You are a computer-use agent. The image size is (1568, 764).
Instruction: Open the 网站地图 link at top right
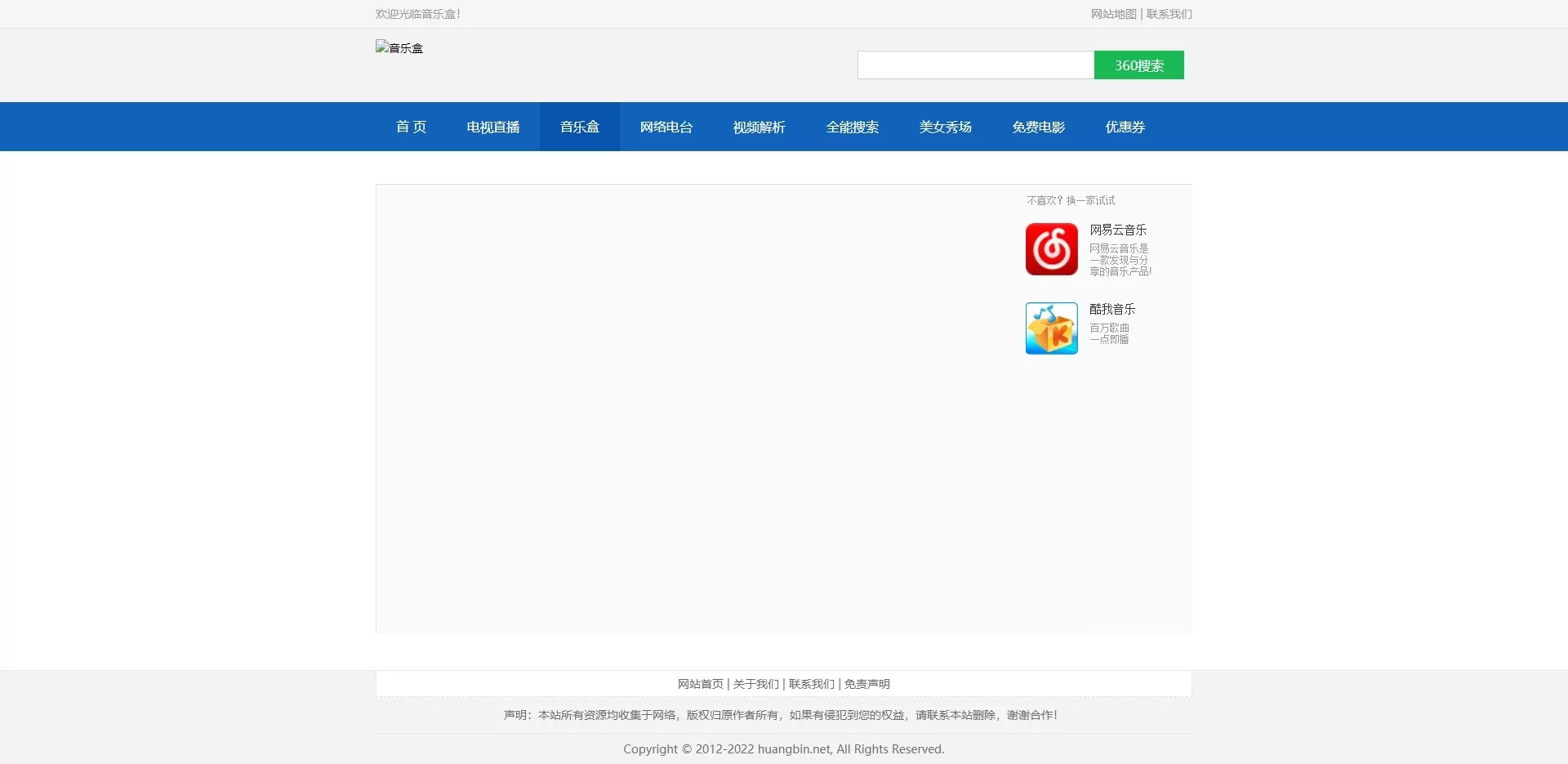1113,14
